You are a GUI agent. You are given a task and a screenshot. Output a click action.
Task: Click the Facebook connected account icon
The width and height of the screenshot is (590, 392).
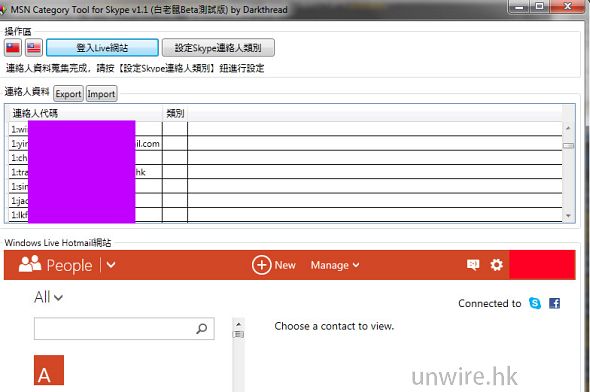coord(554,303)
